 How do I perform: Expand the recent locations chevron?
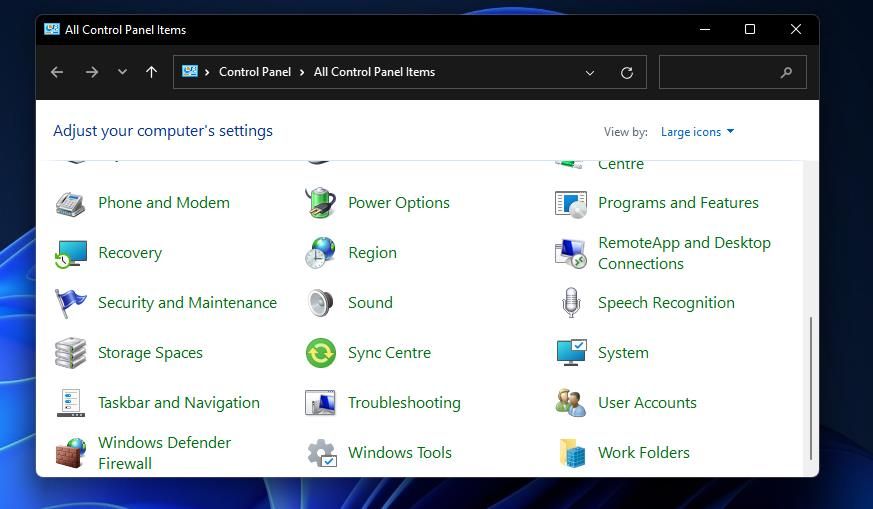coord(122,72)
